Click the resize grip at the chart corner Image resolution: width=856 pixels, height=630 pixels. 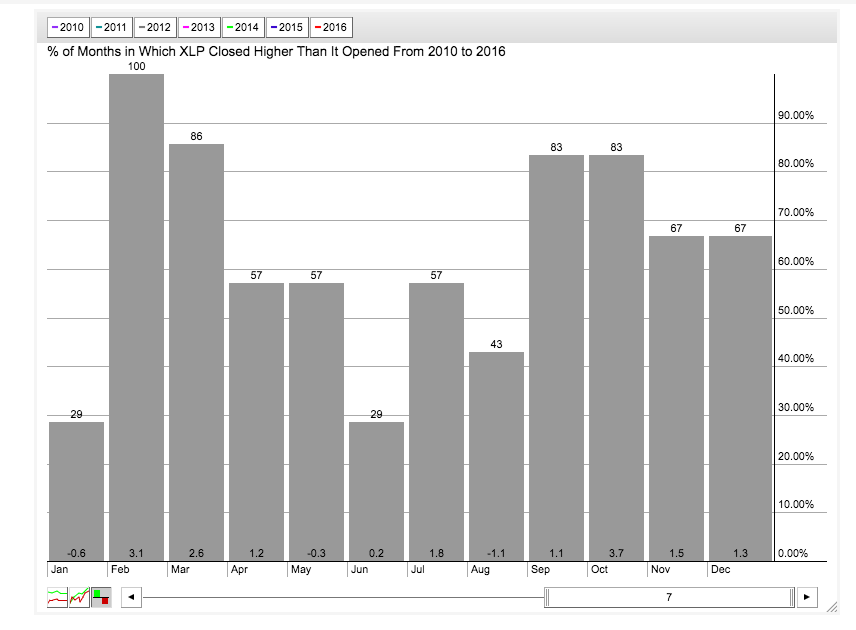[x=832, y=607]
